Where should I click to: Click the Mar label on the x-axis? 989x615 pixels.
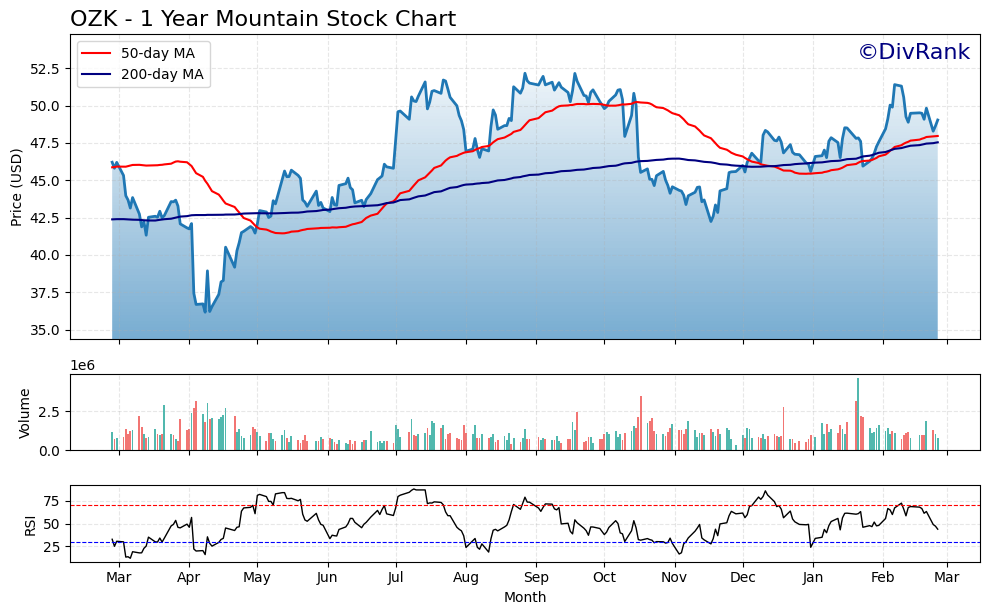point(119,578)
